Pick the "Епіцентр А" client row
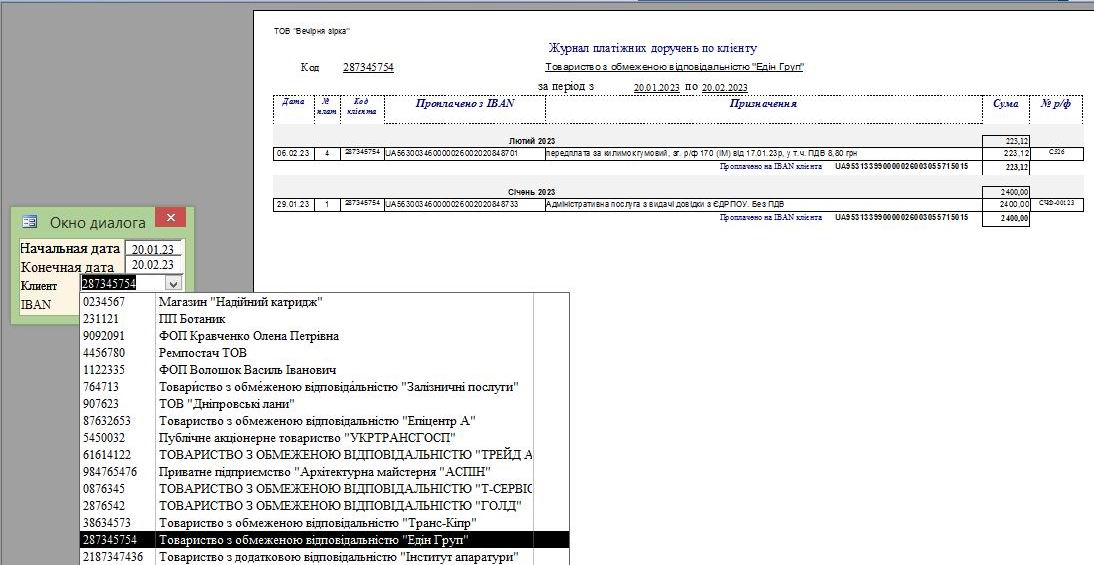 click(324, 421)
